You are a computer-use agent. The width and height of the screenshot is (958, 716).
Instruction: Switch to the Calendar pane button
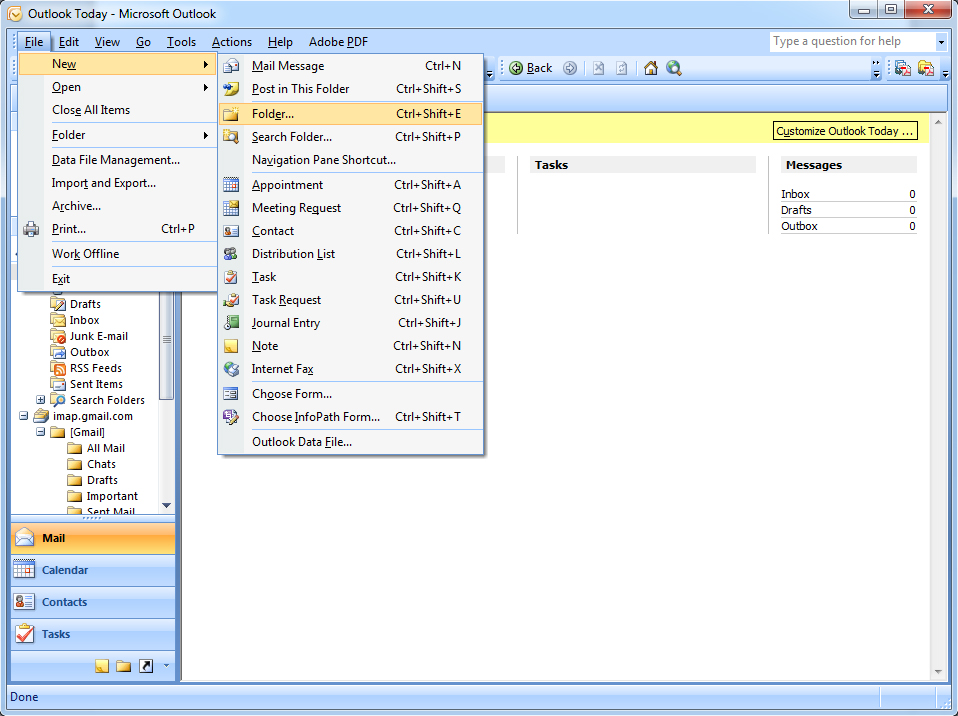(x=93, y=570)
